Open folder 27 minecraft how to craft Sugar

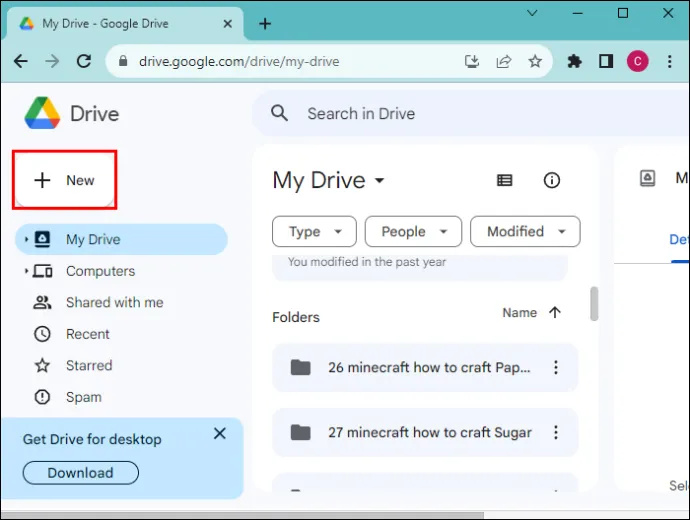click(x=425, y=432)
